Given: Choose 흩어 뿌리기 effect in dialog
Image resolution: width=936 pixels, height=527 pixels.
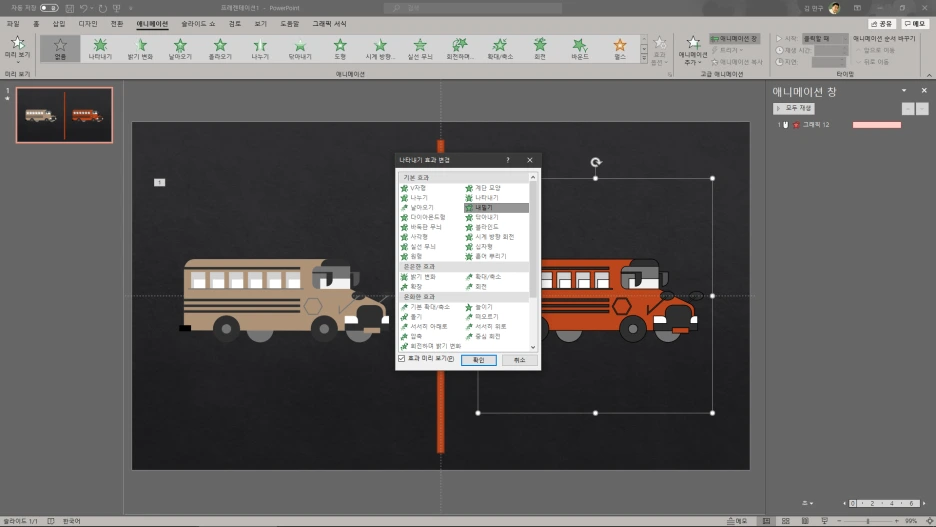Looking at the screenshot, I should point(486,256).
